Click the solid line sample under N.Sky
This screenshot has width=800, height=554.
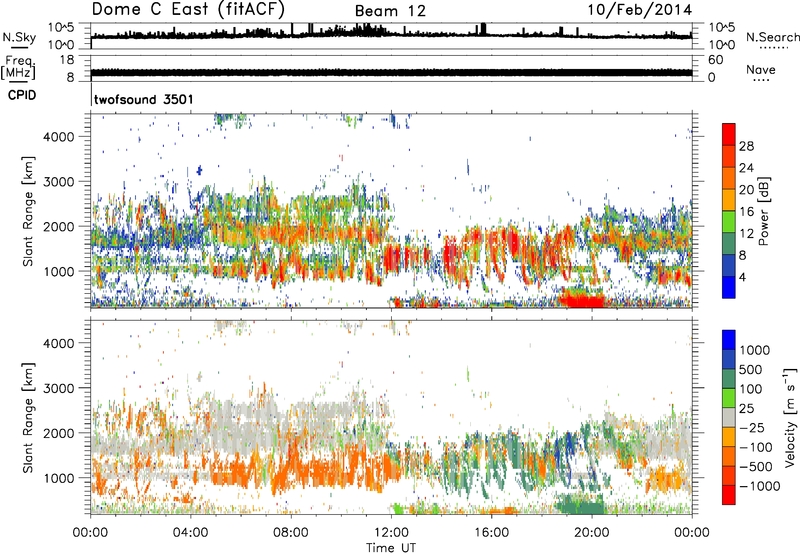pyautogui.click(x=19, y=47)
